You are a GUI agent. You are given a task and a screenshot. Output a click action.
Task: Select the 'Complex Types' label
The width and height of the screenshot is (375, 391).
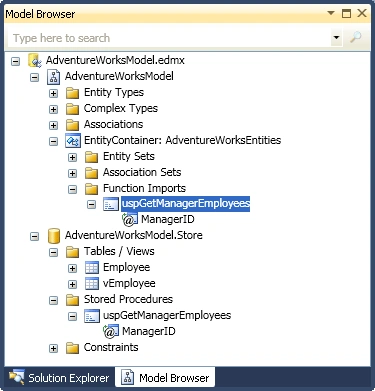(x=121, y=108)
